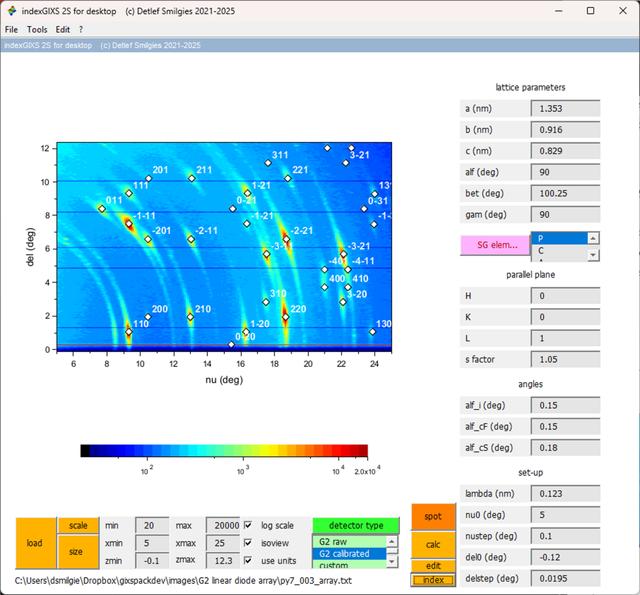Click the scale button

78,525
